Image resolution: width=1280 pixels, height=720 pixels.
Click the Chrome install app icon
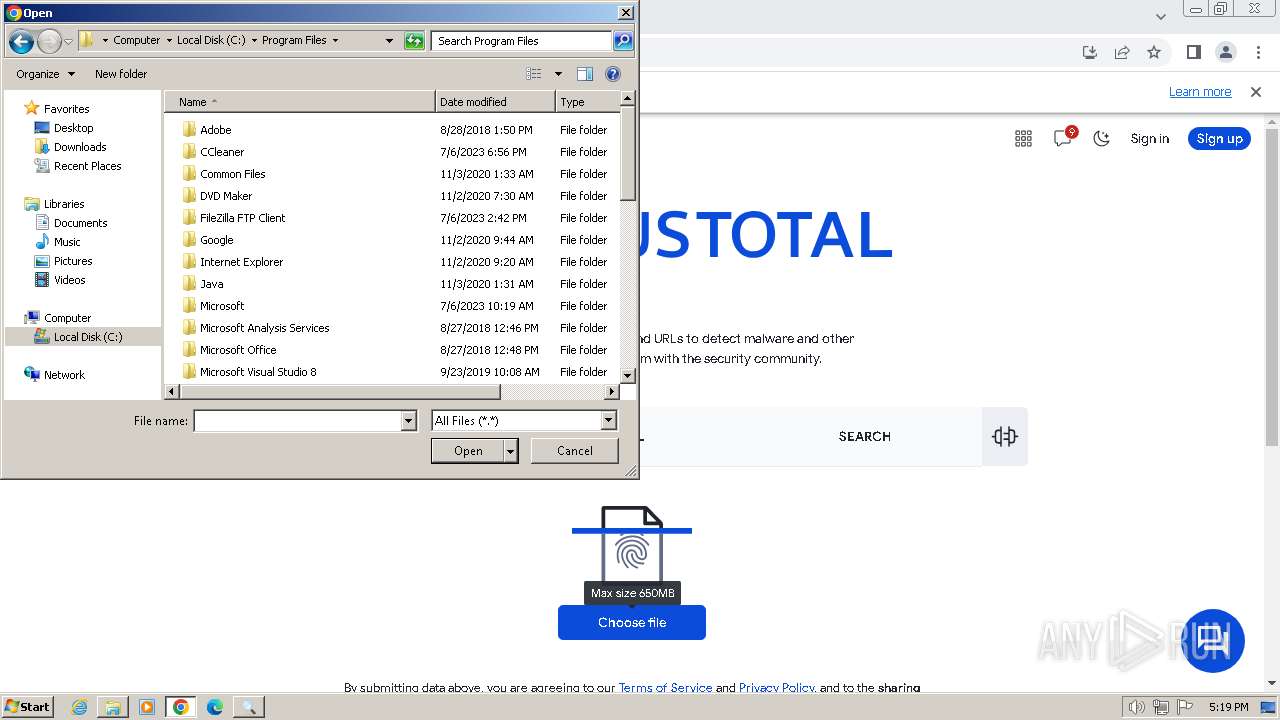pyautogui.click(x=1090, y=52)
